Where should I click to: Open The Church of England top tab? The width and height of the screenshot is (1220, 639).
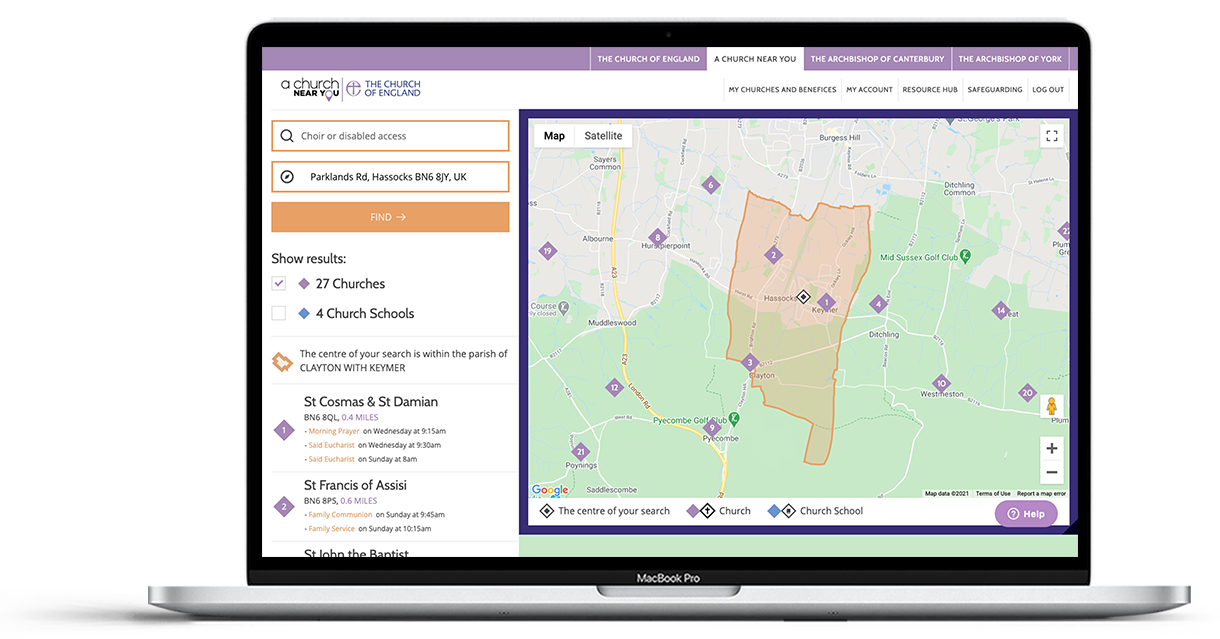click(648, 59)
